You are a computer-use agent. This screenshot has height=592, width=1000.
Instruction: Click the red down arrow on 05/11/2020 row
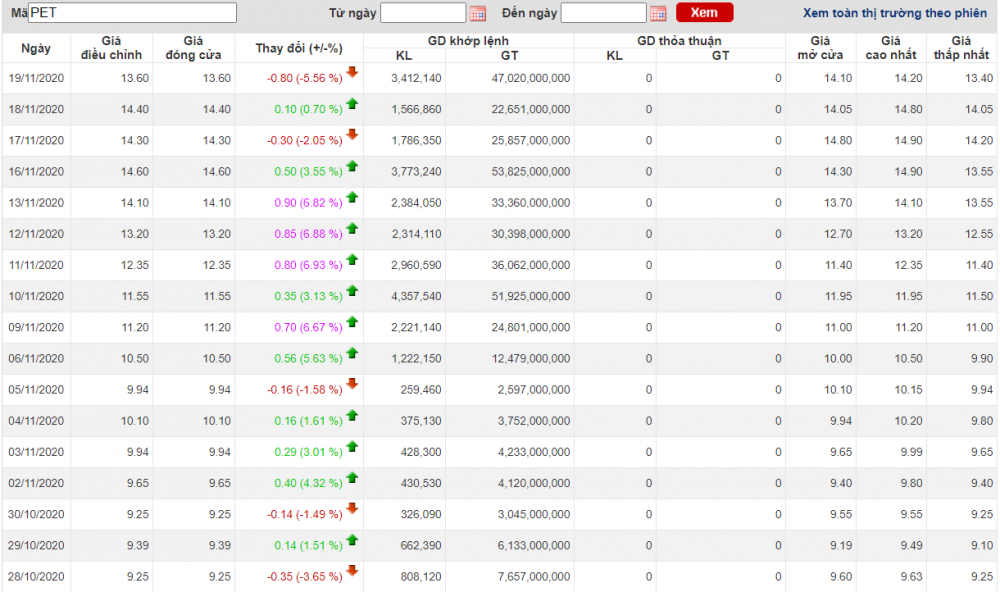coord(352,383)
